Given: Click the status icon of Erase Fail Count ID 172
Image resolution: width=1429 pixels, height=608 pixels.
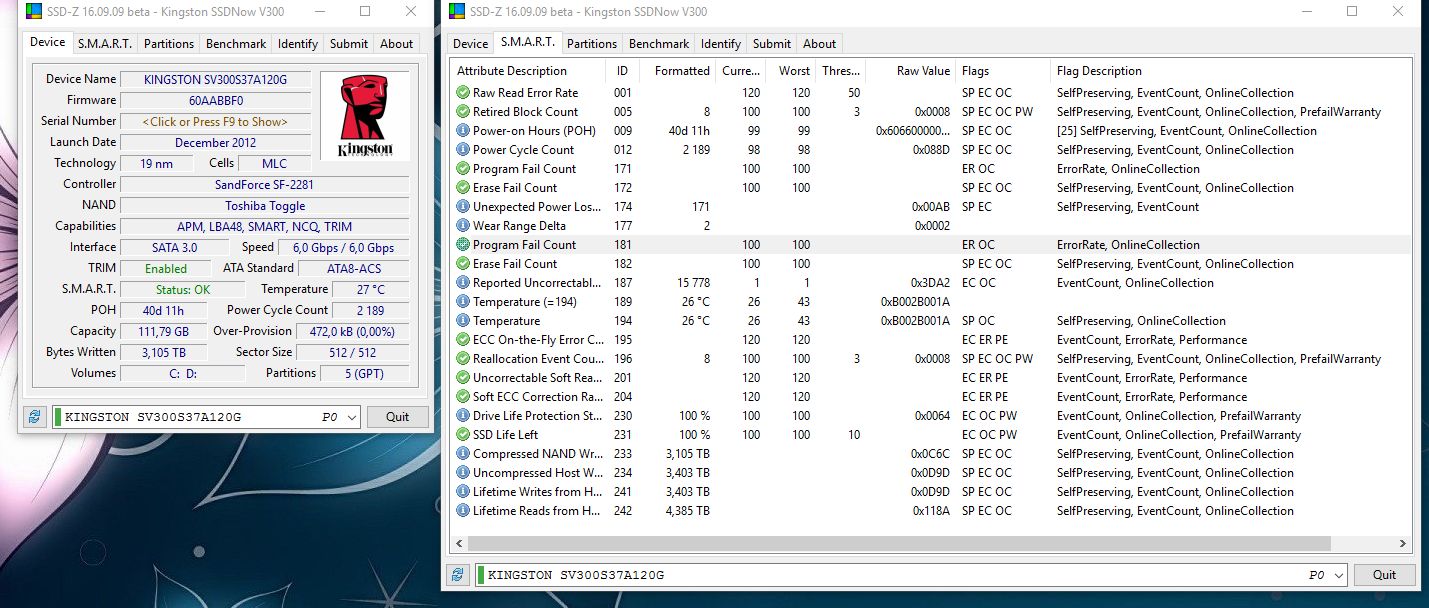Looking at the screenshot, I should coord(463,188).
